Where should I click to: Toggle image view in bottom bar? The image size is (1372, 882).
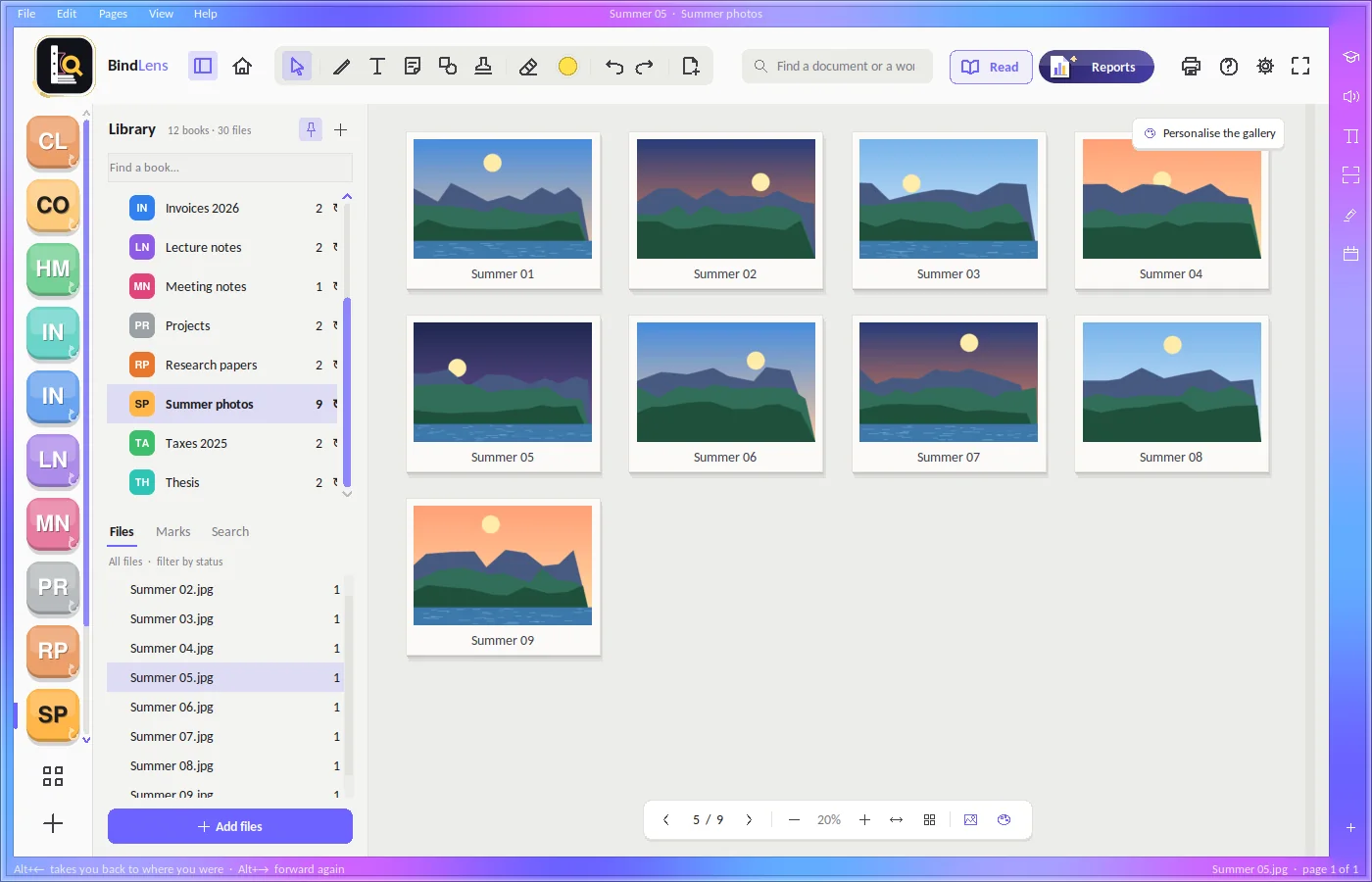pos(970,820)
